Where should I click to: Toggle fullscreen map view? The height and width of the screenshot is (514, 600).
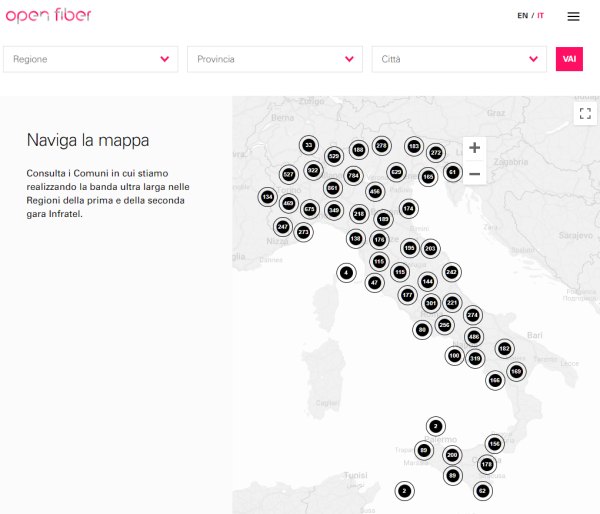point(586,113)
